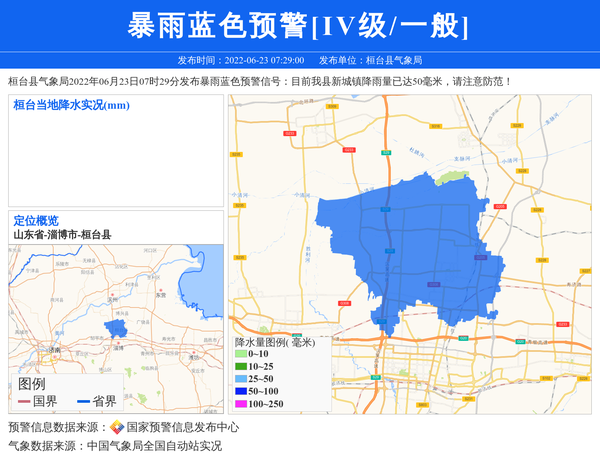Viewport: 600px width, 471px height.
Task: Pick the dark blue 50~100 legend swatch
Action: [241, 392]
